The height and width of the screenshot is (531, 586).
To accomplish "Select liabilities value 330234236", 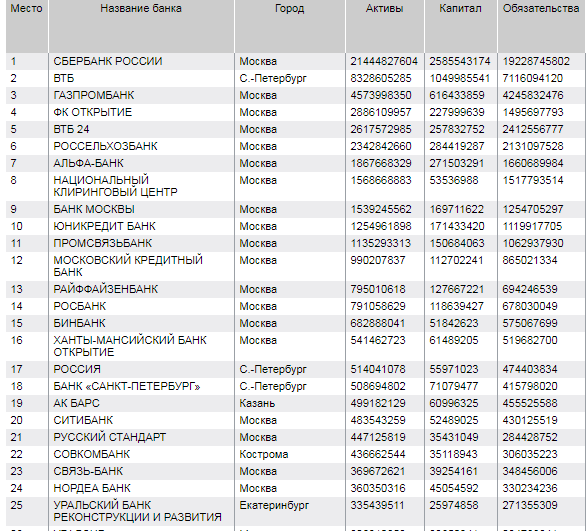I will (x=530, y=488).
